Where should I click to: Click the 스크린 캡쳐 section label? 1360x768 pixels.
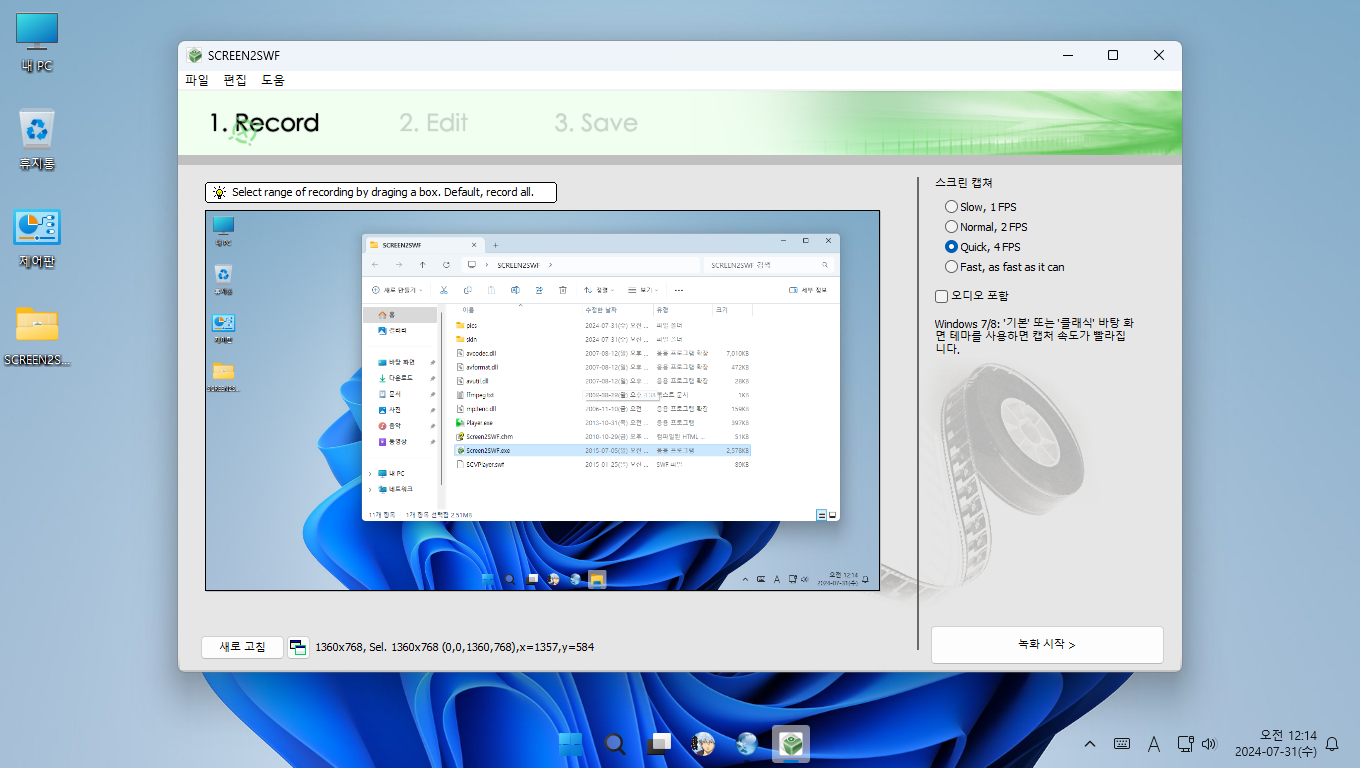[963, 183]
